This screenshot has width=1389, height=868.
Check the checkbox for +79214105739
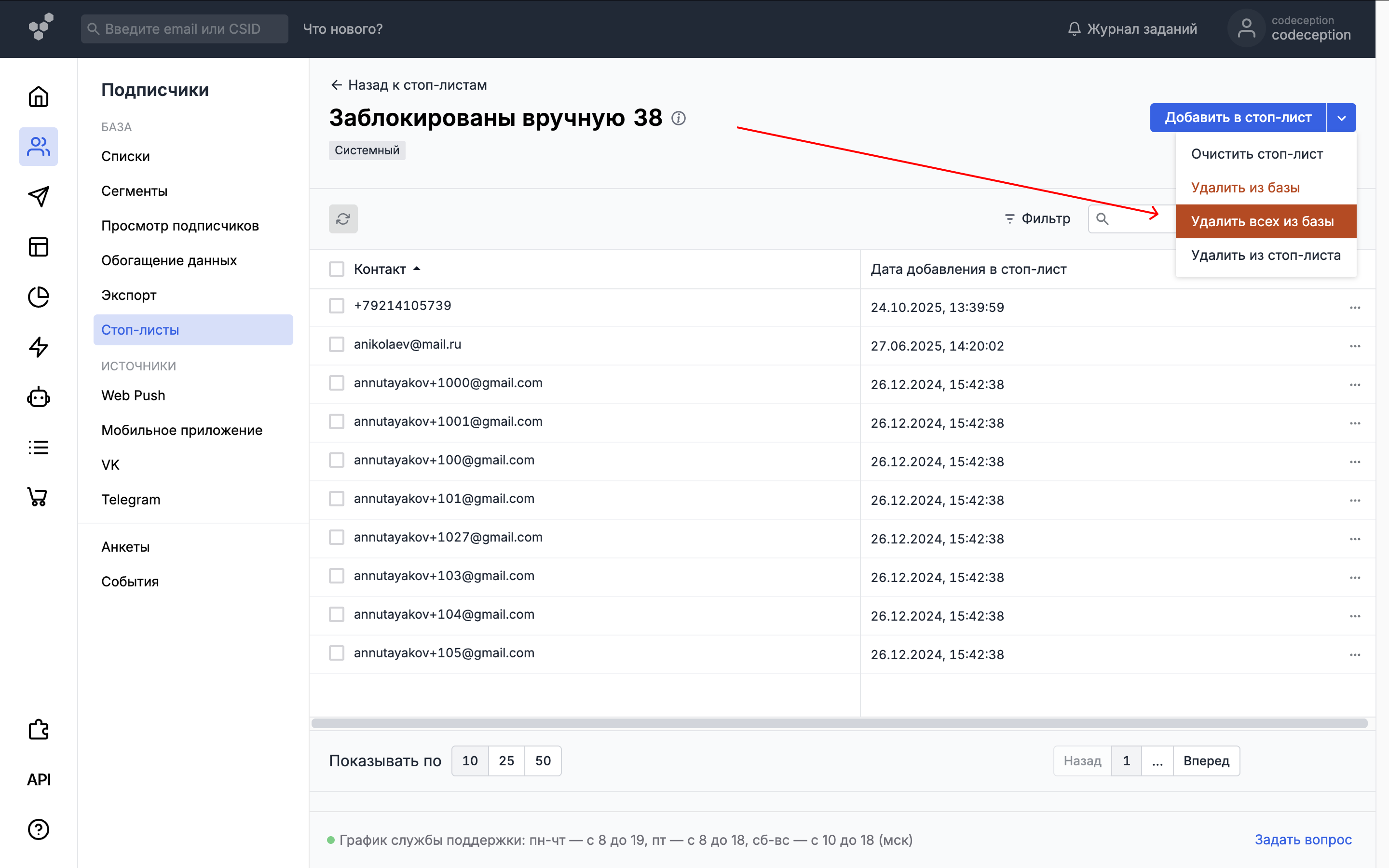click(336, 305)
